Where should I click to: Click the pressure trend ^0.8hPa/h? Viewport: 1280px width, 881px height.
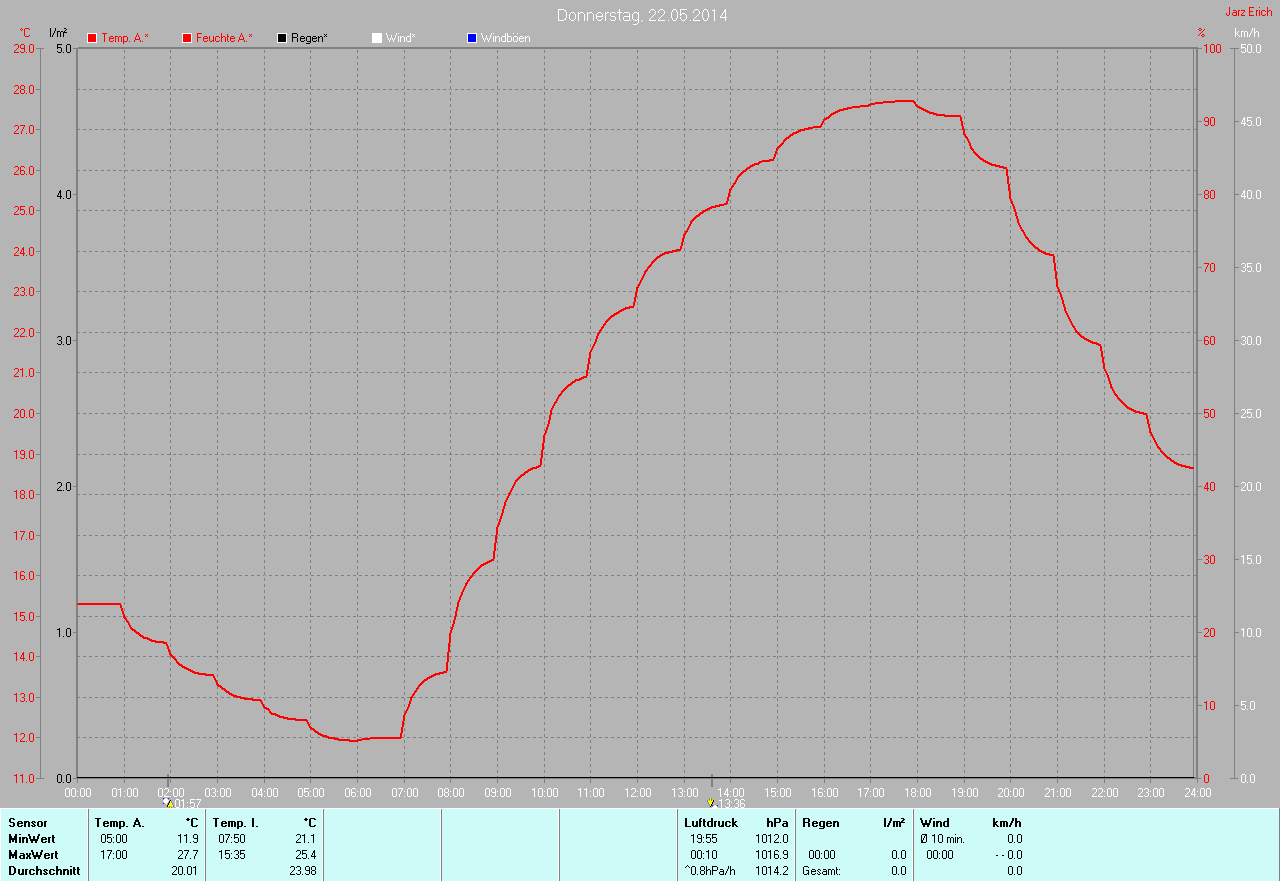tap(710, 871)
